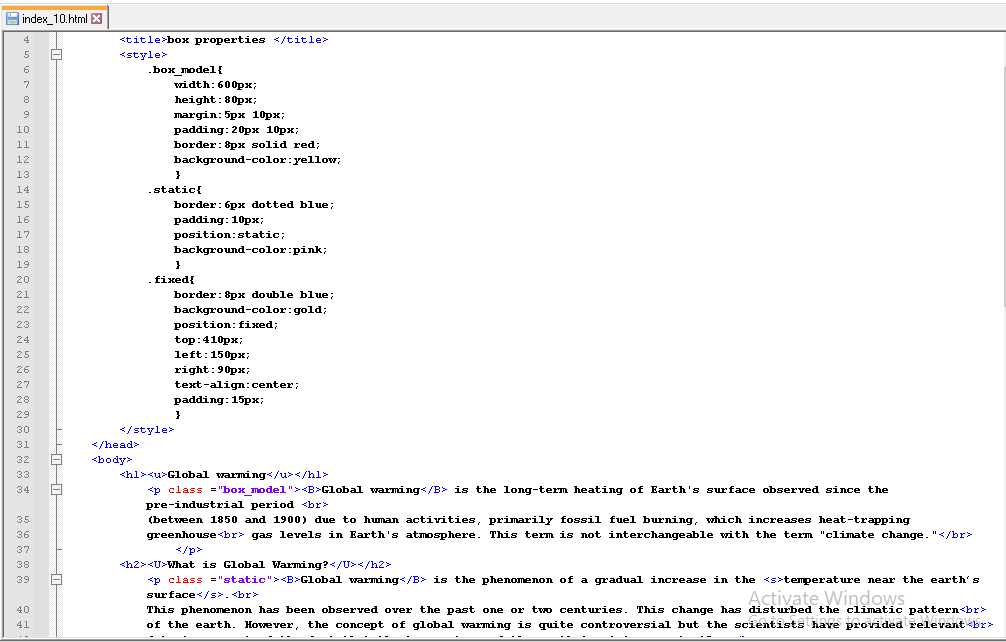The height and width of the screenshot is (642, 1006).
Task: Place cursor on position:fixed property
Action: pyautogui.click(x=226, y=325)
